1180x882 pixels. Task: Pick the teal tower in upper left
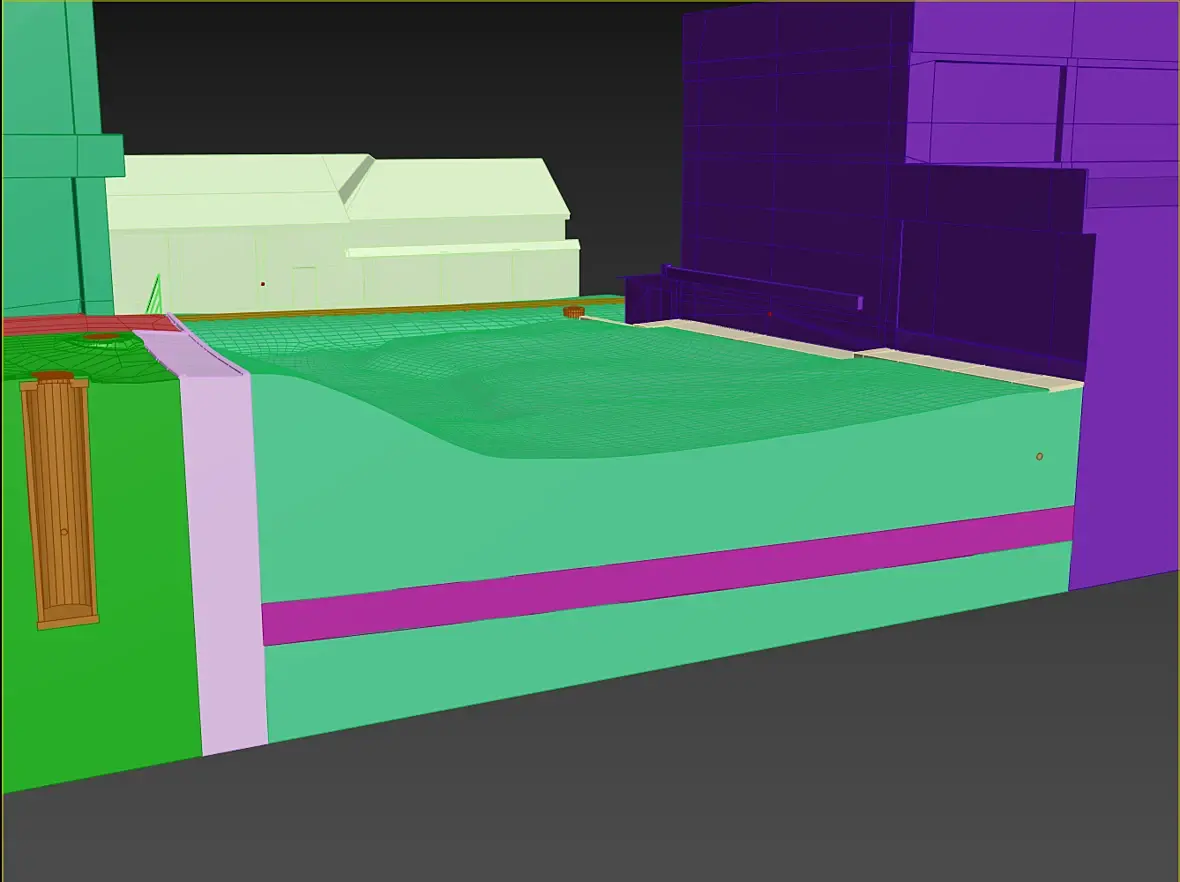point(56,158)
